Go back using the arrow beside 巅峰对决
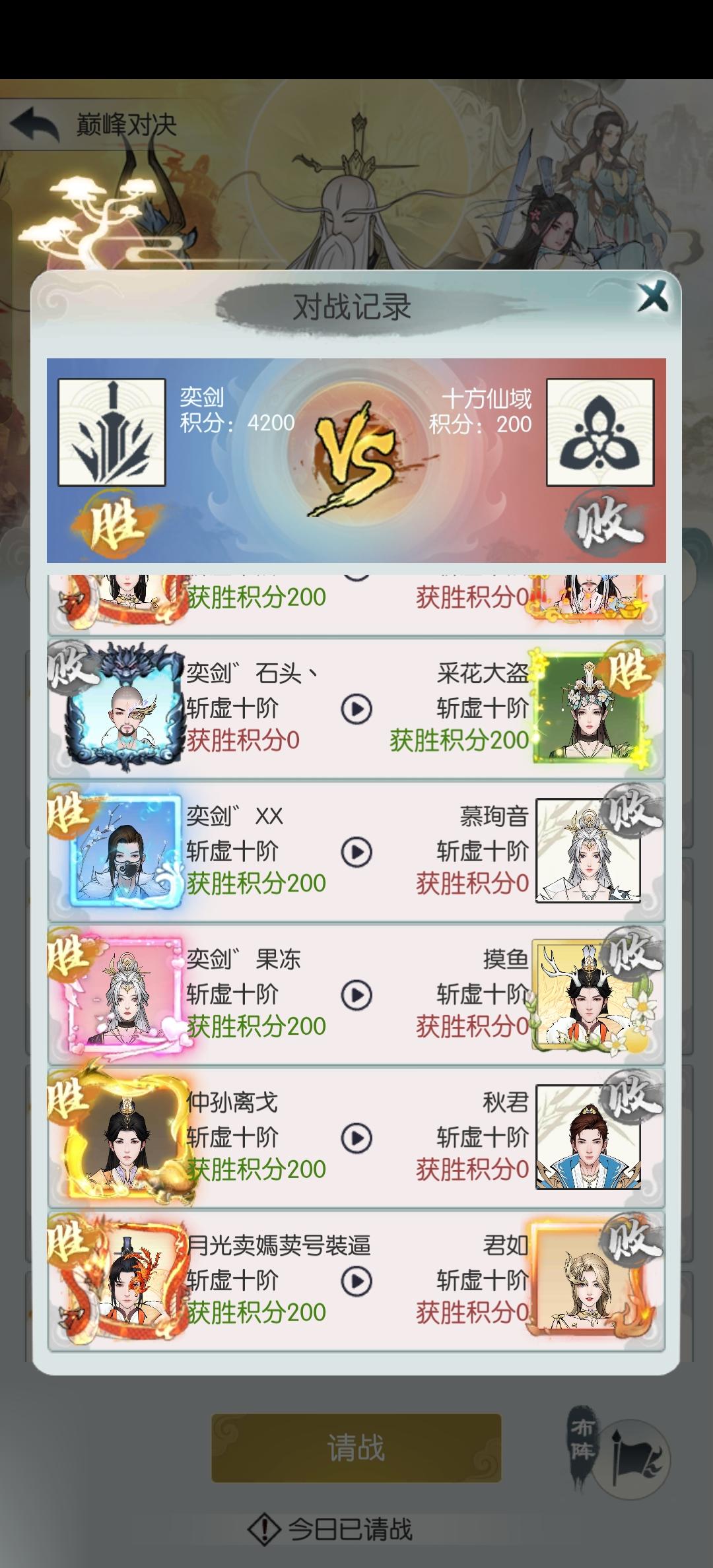 tap(35, 125)
